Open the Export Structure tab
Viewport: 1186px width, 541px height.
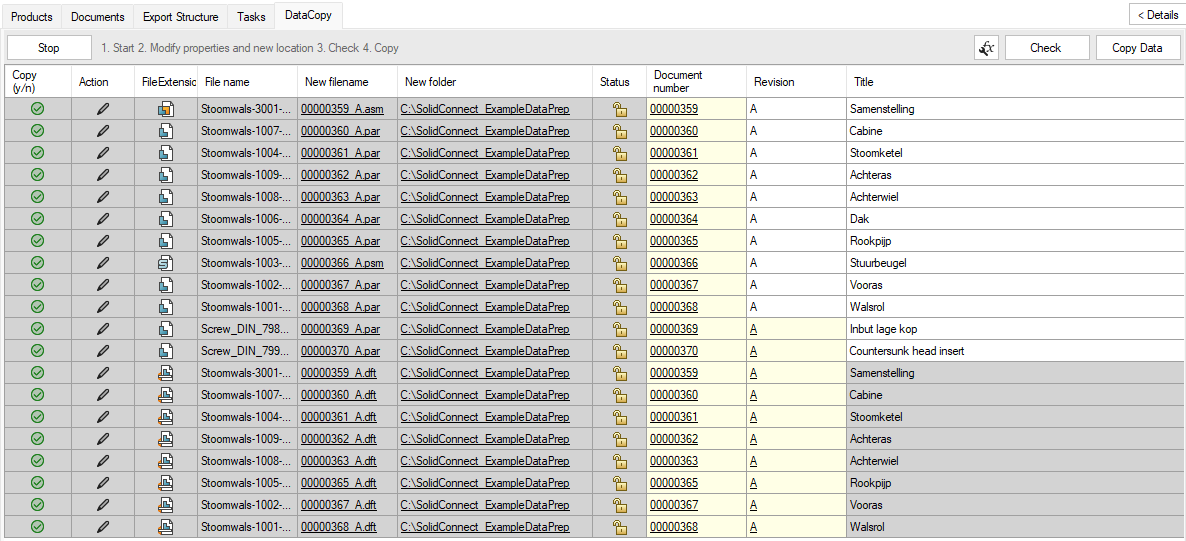coord(181,16)
